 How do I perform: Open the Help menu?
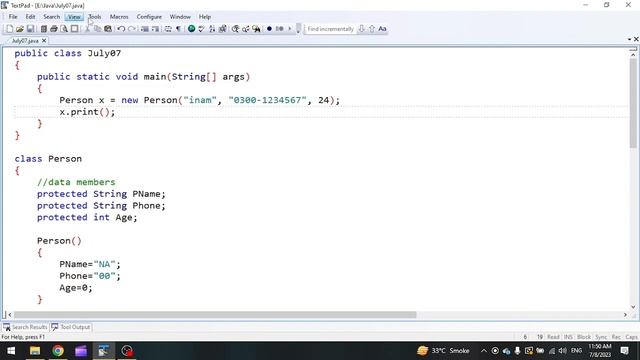pyautogui.click(x=204, y=17)
